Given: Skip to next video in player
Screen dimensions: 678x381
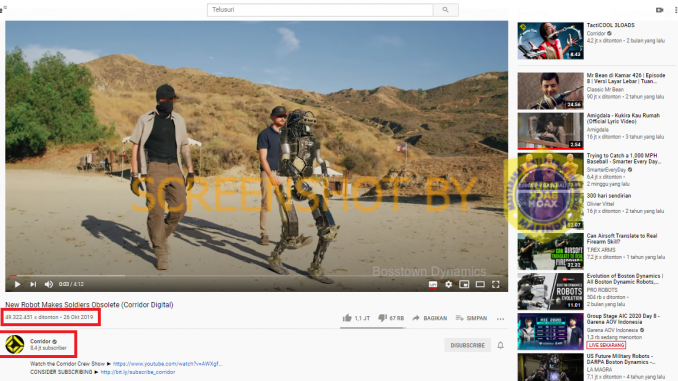Looking at the screenshot, I should pos(33,284).
